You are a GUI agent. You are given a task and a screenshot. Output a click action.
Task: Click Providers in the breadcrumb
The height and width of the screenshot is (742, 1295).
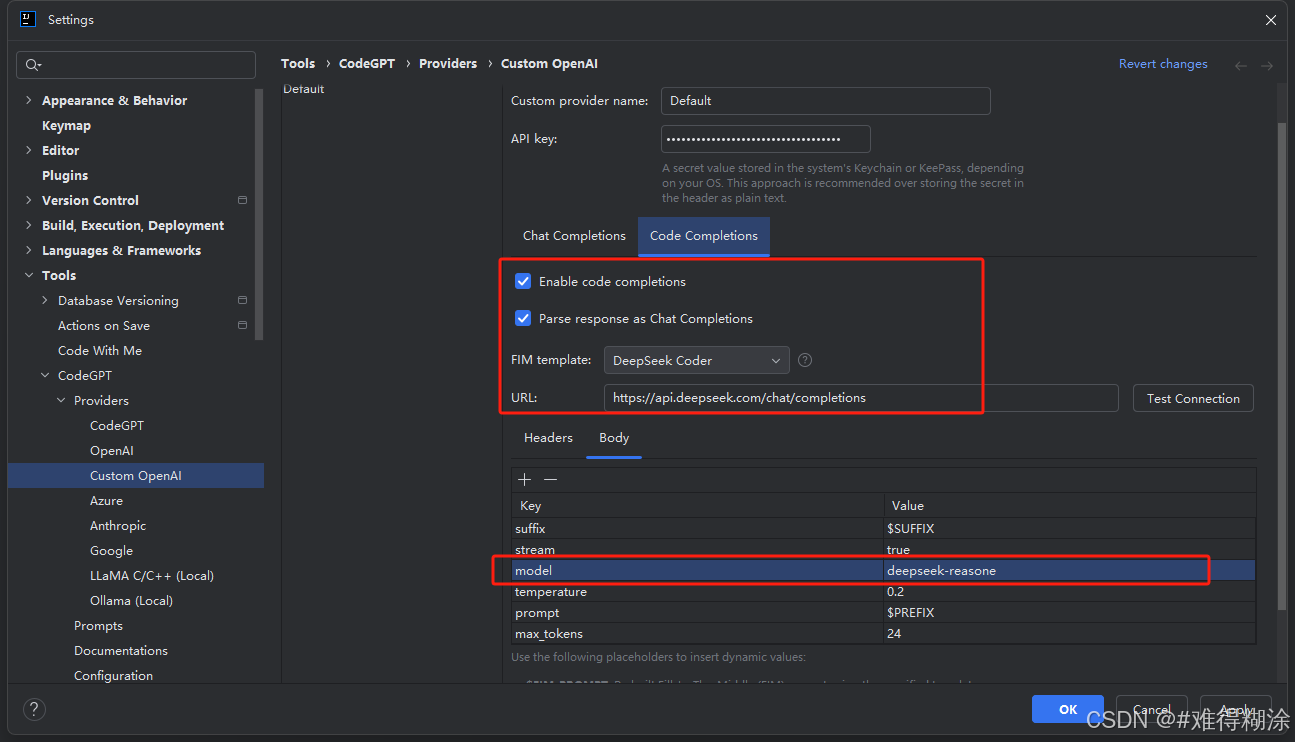point(448,63)
